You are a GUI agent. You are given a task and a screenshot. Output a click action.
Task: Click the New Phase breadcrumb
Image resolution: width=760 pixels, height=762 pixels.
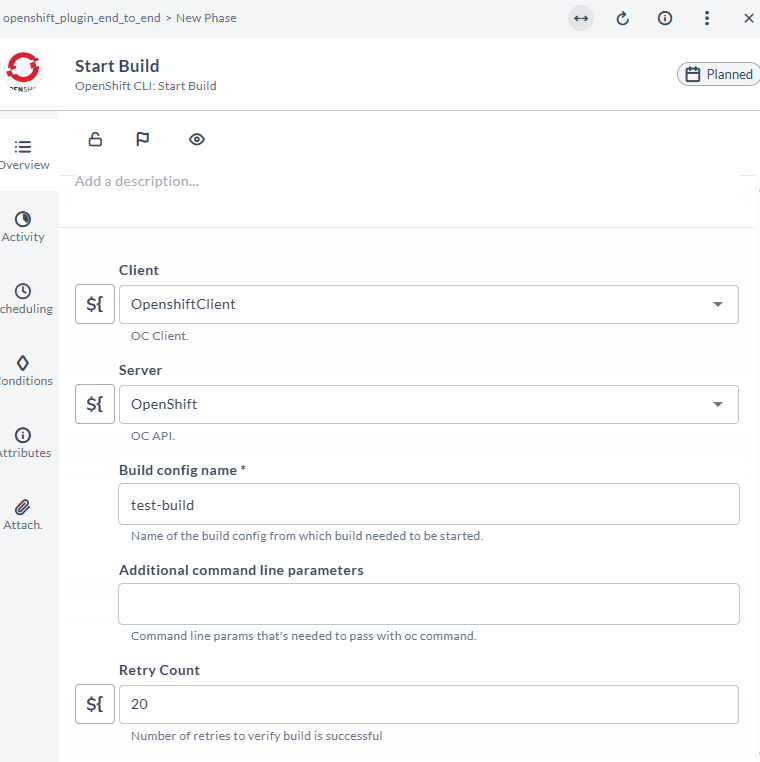point(206,18)
